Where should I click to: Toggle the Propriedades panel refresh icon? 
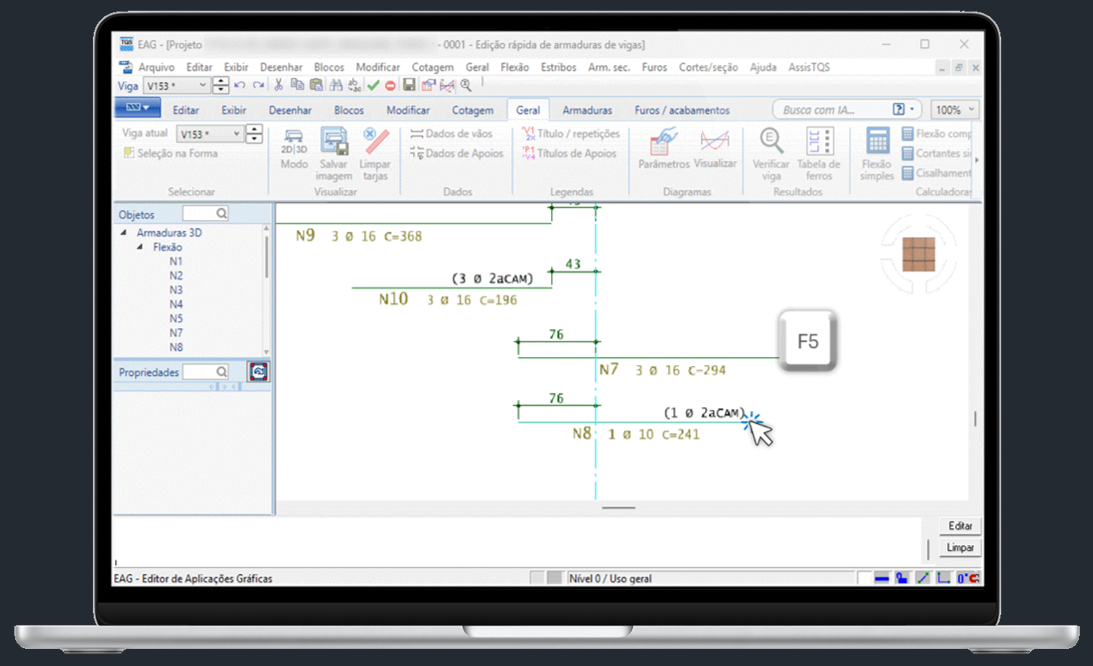click(259, 372)
